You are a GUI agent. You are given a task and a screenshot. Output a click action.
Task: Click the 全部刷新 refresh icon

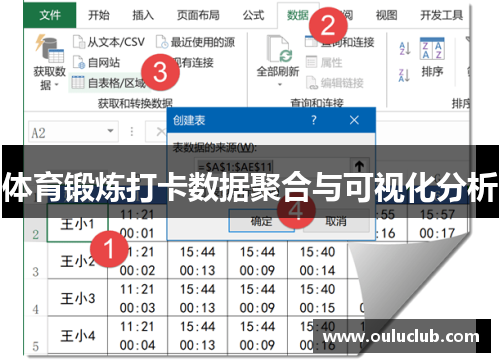(279, 49)
